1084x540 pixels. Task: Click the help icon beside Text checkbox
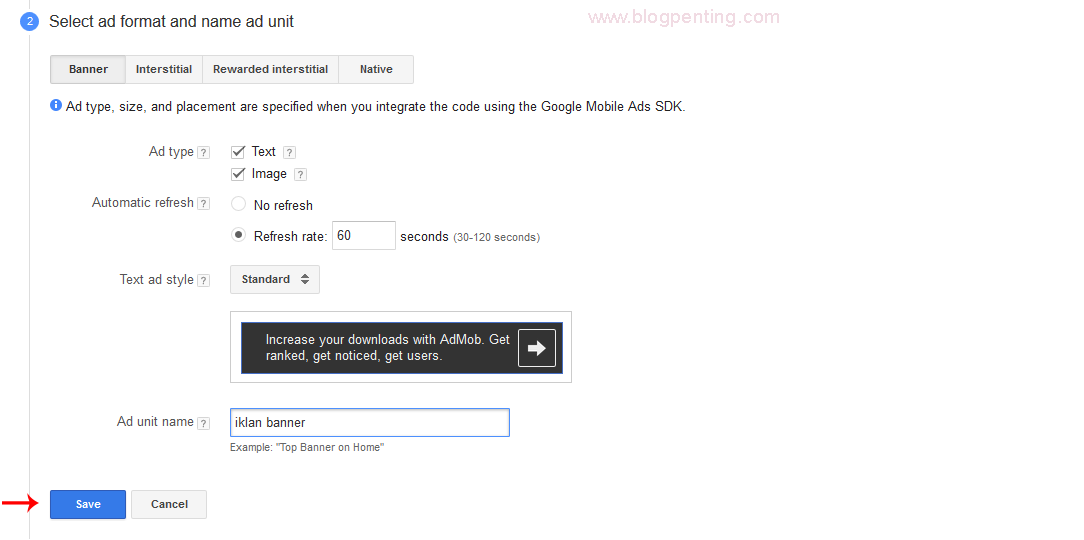tap(289, 153)
